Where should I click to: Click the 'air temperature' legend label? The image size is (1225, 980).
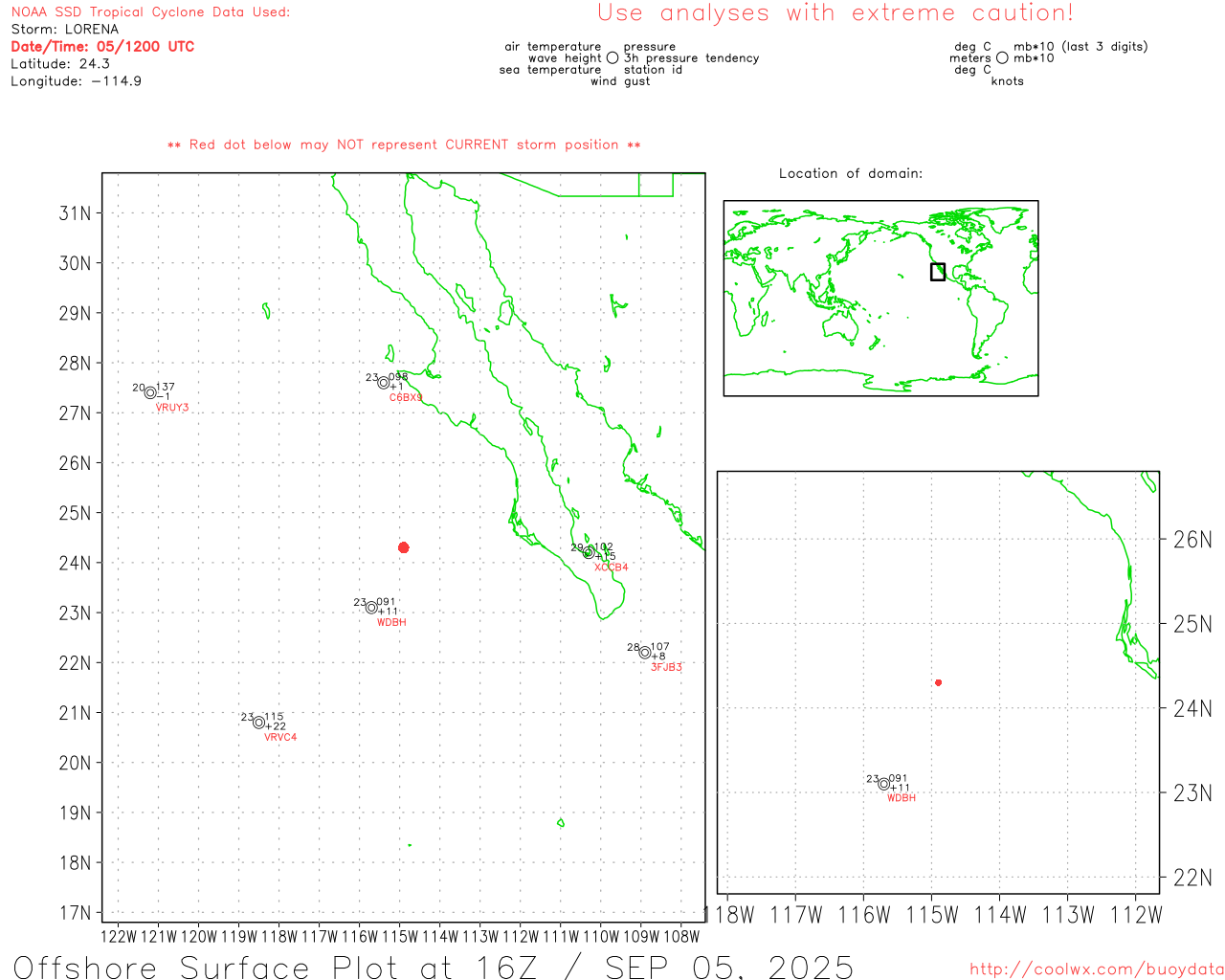[553, 47]
